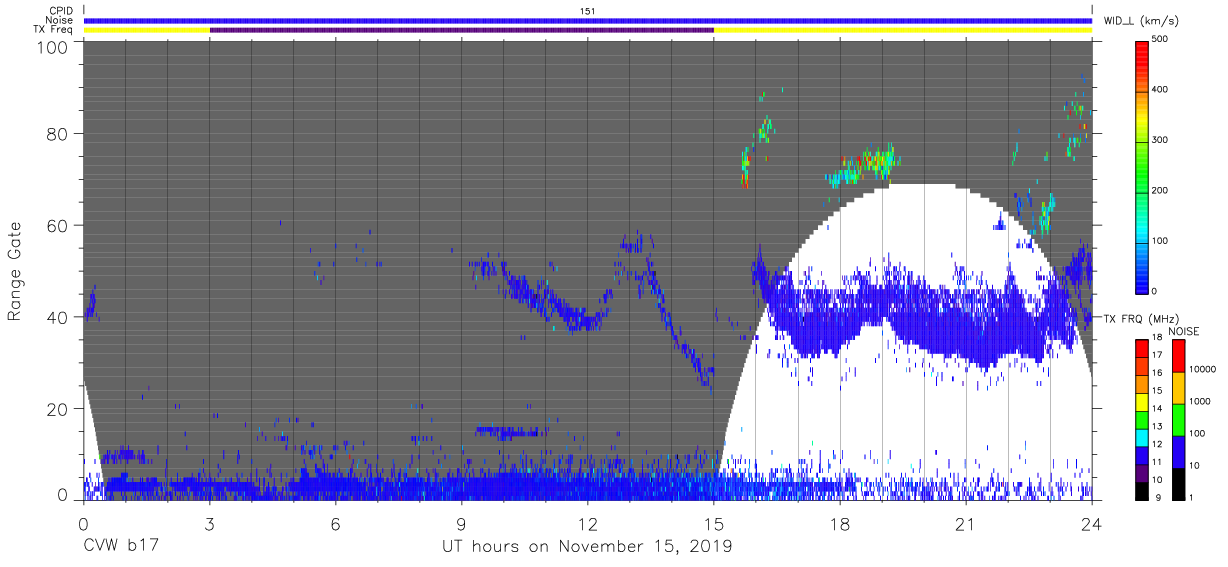
Task: Click the 10000 label on NOISE legend
Action: coord(1201,369)
